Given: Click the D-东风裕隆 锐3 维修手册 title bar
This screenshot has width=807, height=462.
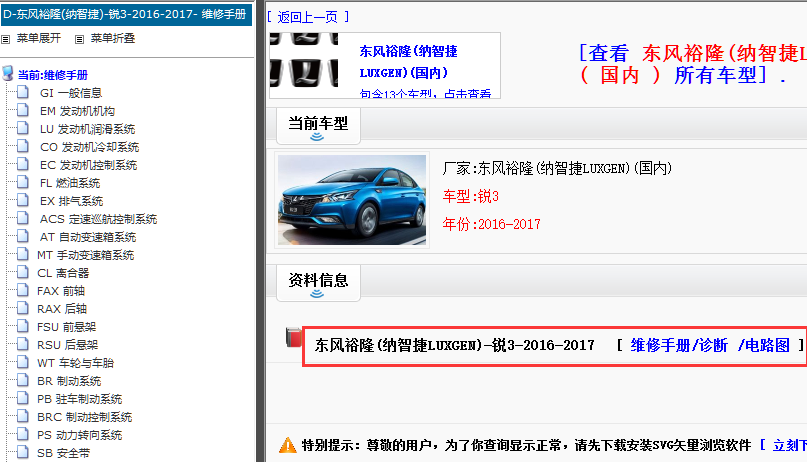Looking at the screenshot, I should pos(126,14).
